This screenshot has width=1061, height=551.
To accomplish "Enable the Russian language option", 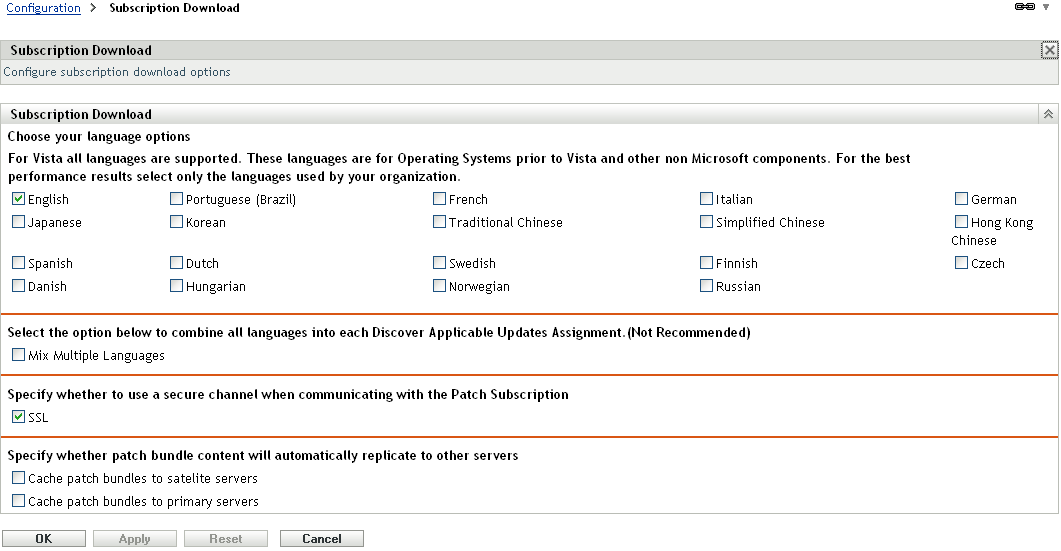I will click(707, 286).
